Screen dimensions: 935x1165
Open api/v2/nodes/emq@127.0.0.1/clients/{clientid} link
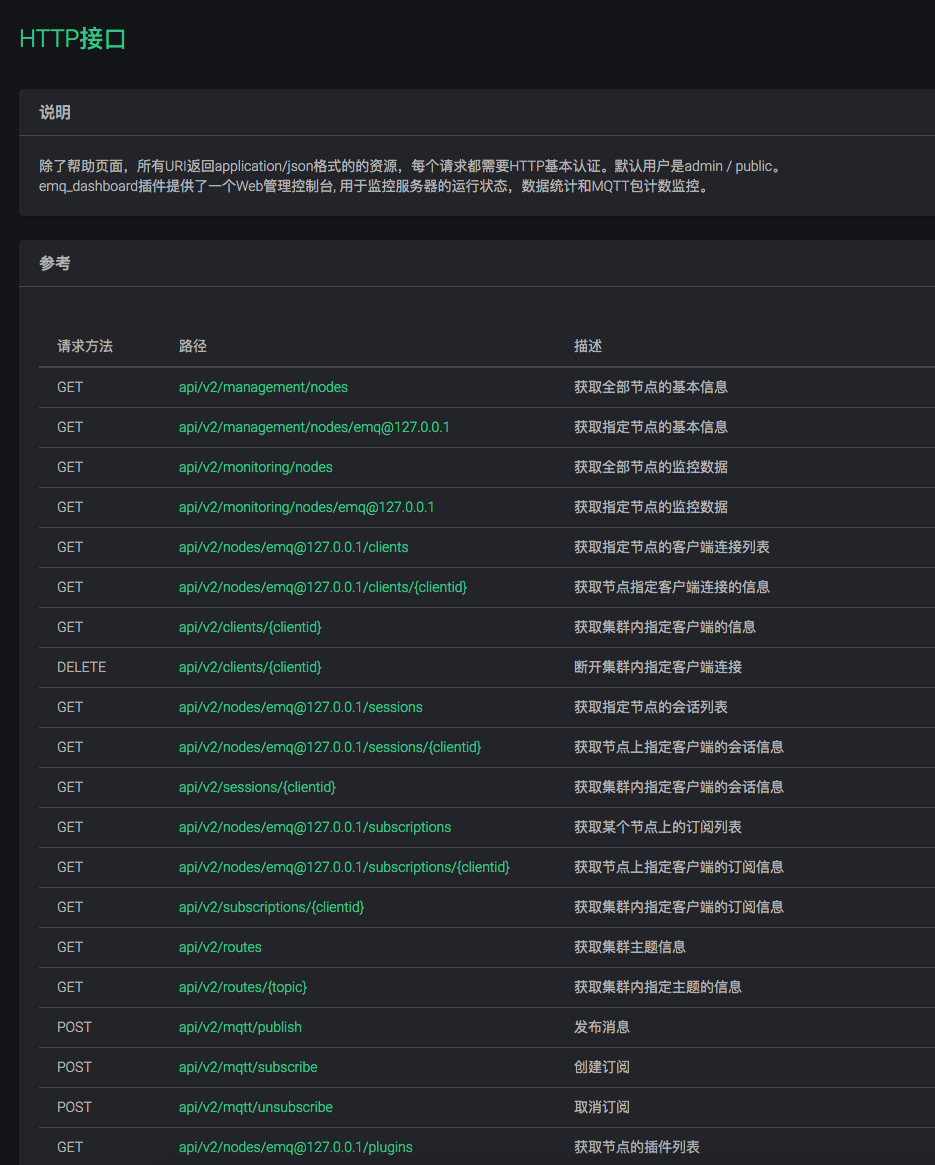tap(323, 588)
